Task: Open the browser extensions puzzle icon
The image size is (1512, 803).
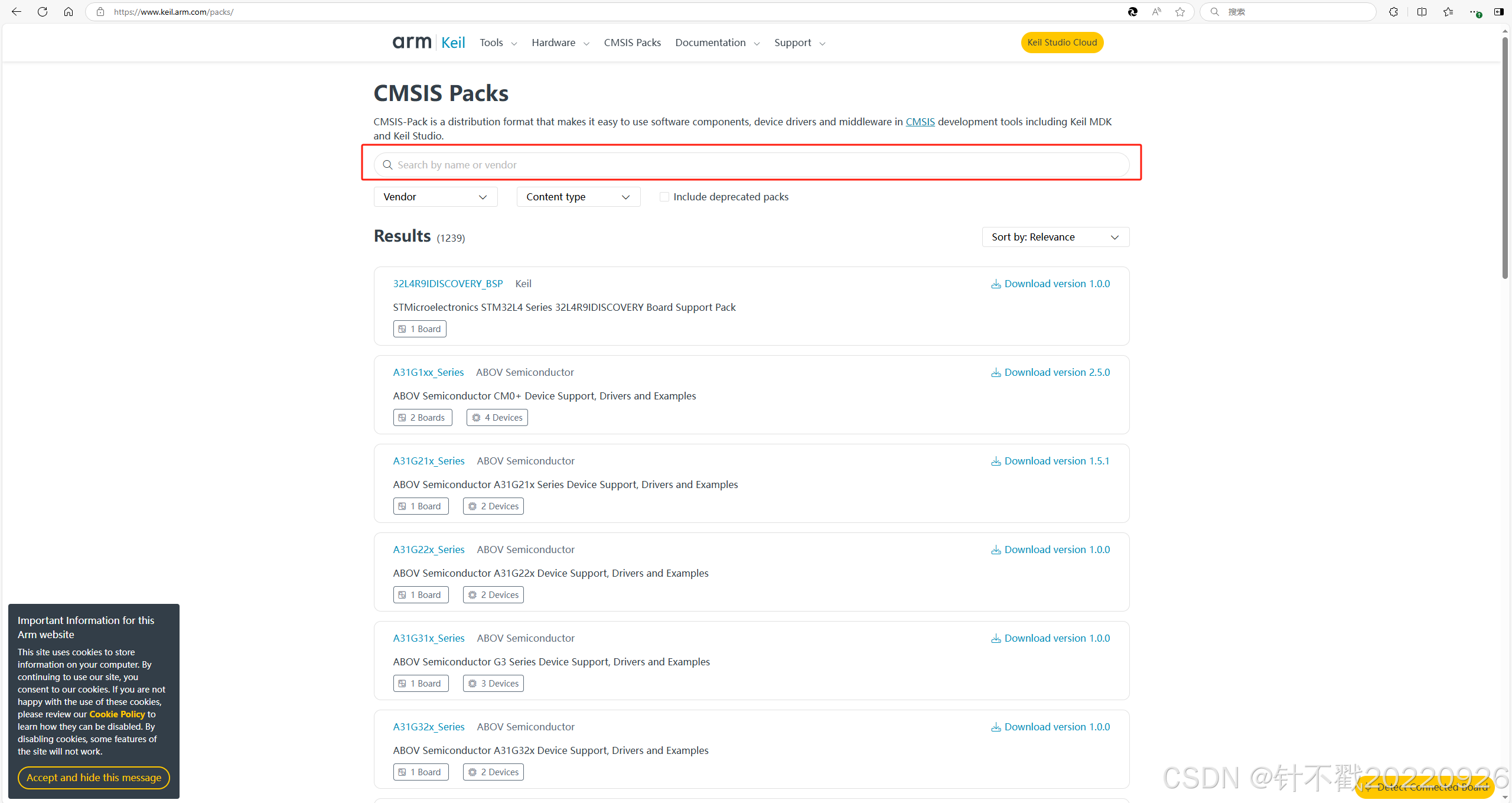Action: pyautogui.click(x=1393, y=12)
